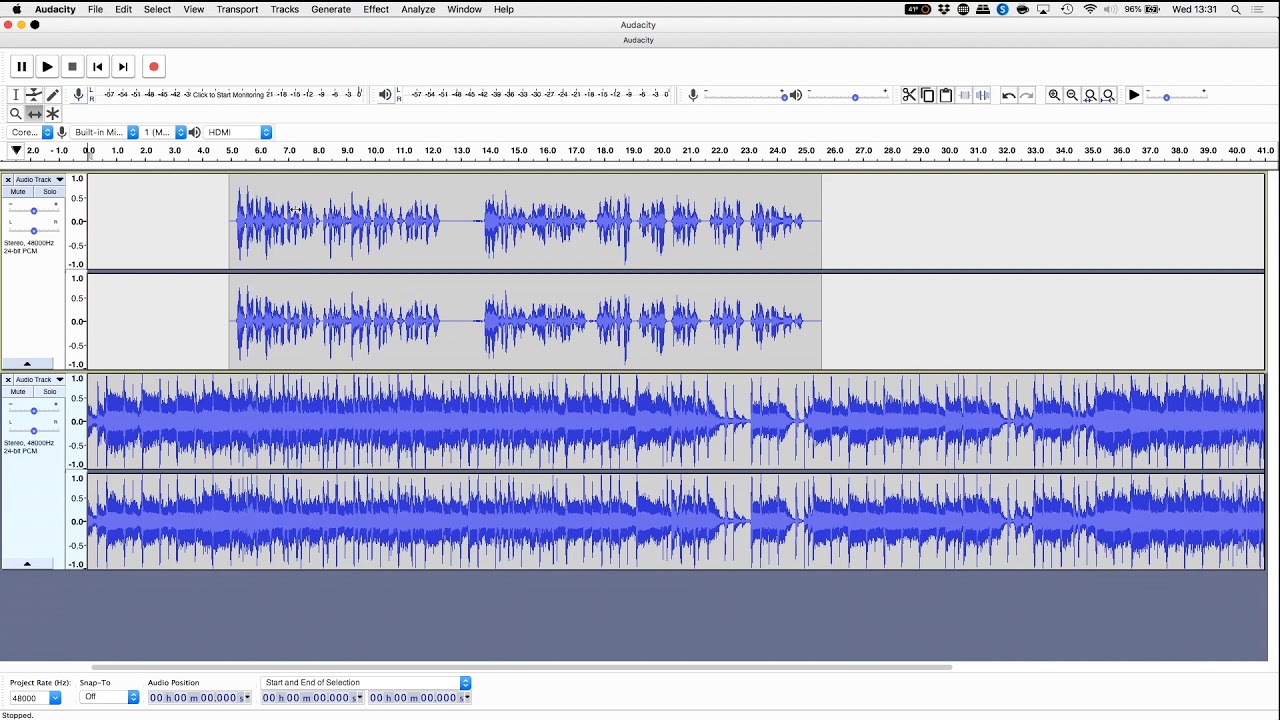Viewport: 1280px width, 720px height.
Task: Open the HDMI playback device dropdown
Action: coord(238,132)
